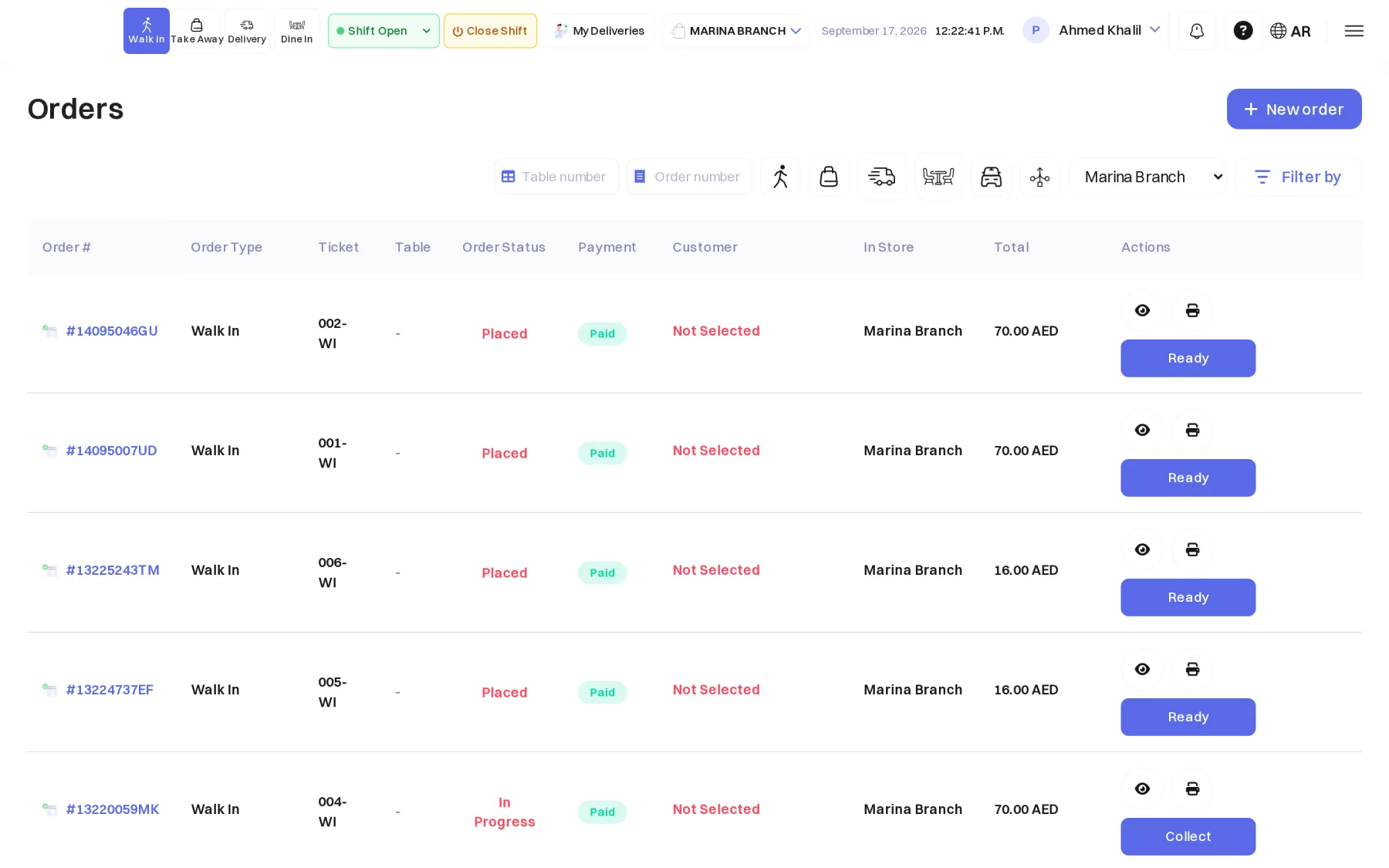Print order #14095046GU
Image resolution: width=1389 pixels, height=868 pixels.
pyautogui.click(x=1192, y=310)
